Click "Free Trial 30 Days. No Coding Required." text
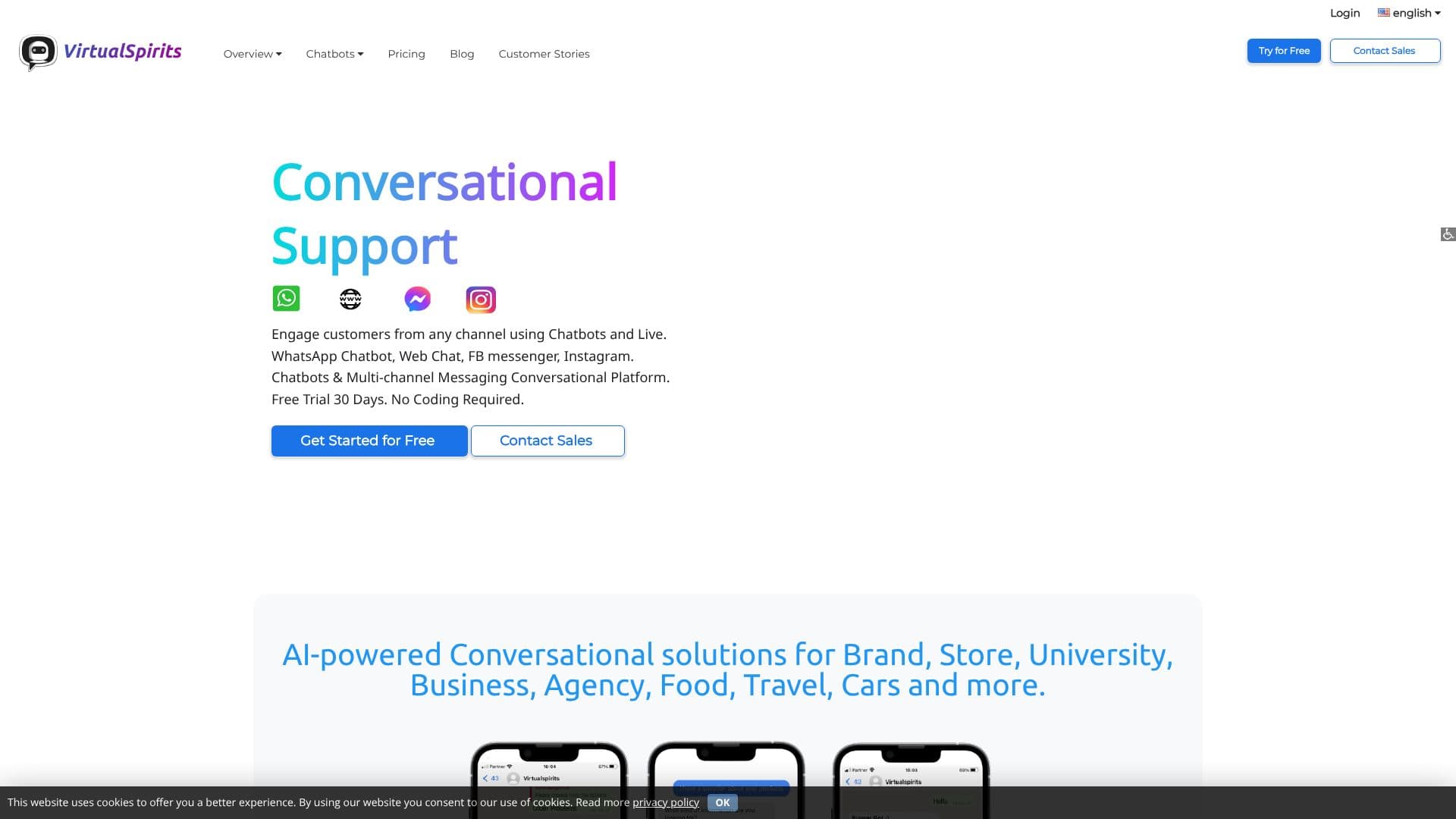The width and height of the screenshot is (1456, 819). (397, 400)
